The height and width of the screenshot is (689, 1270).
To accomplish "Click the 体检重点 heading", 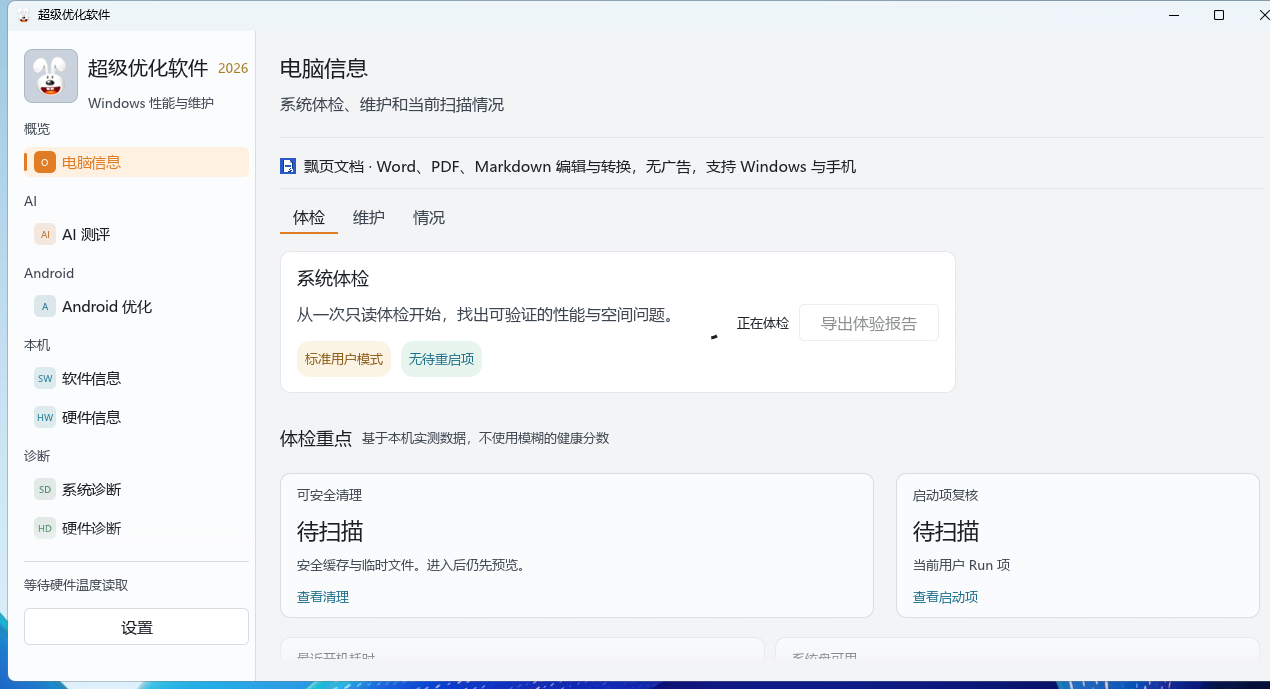I will click(316, 438).
